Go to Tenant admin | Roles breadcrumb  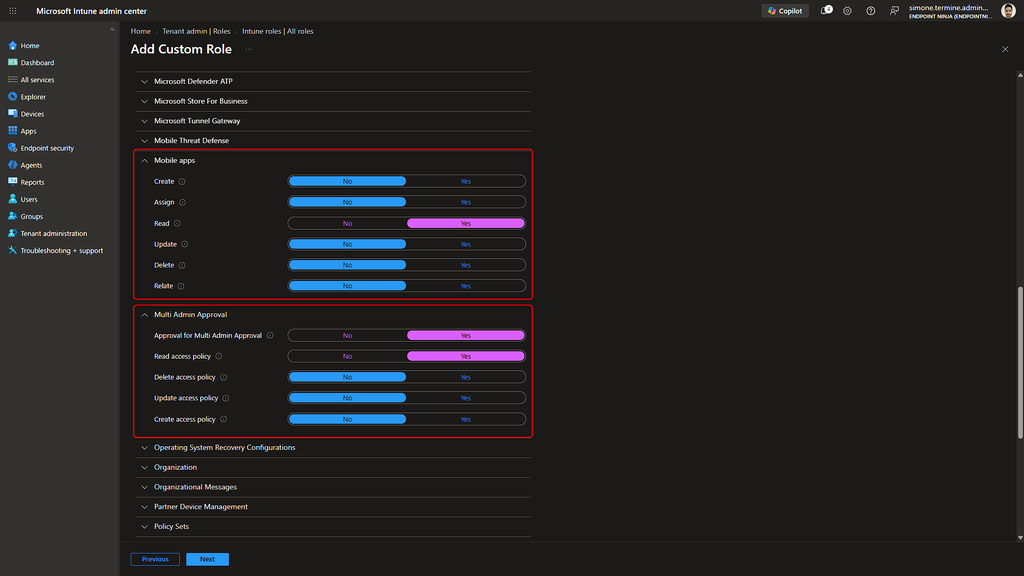point(197,31)
